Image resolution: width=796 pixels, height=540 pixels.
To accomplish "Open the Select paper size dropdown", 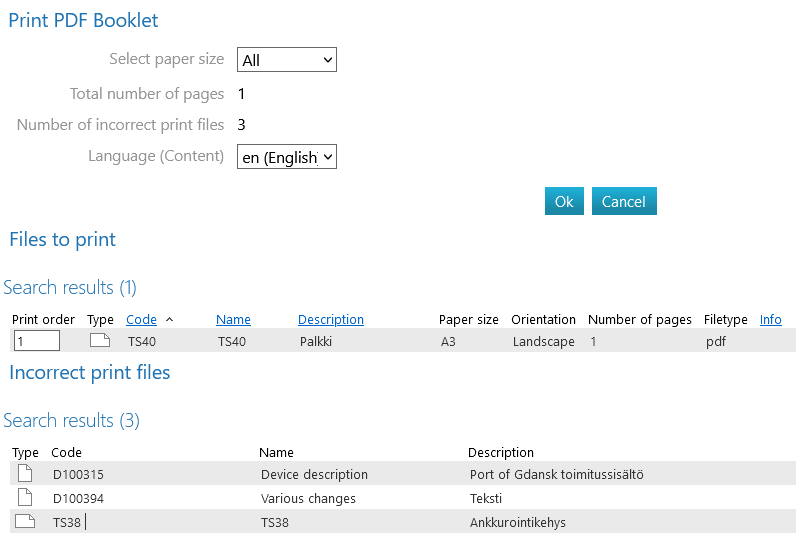I will pyautogui.click(x=287, y=60).
